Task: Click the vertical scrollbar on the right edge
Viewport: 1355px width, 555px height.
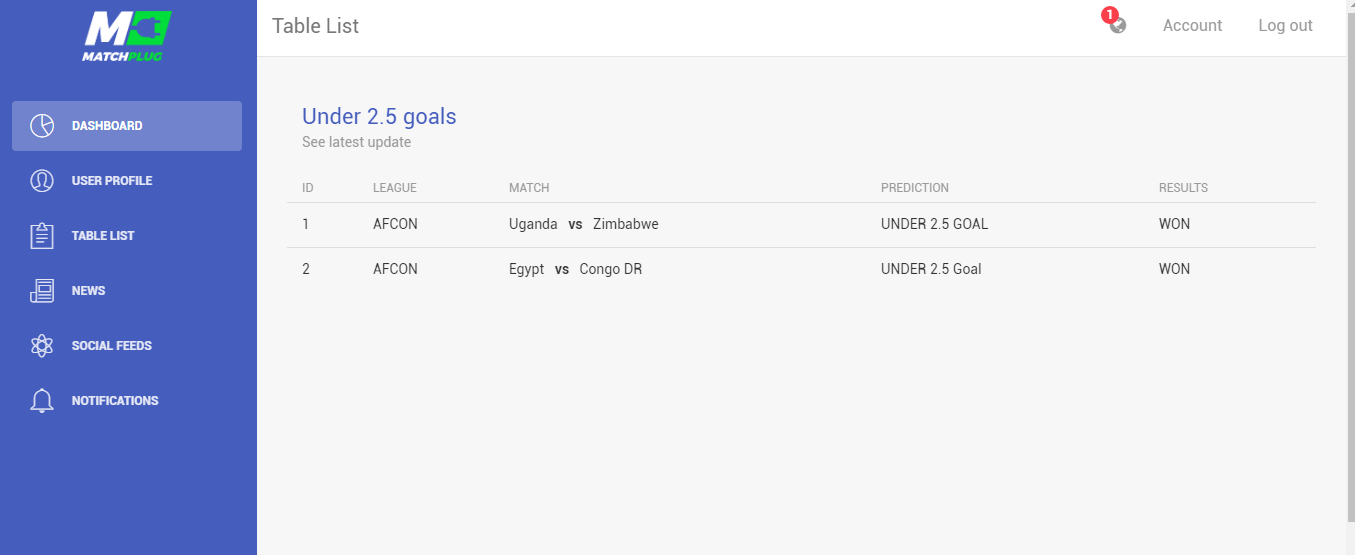Action: 1350,277
